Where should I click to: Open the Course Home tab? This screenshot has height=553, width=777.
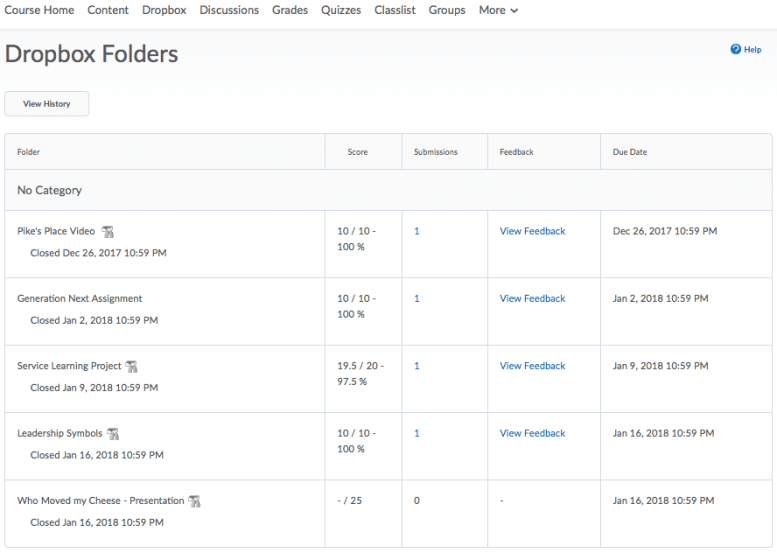39,10
